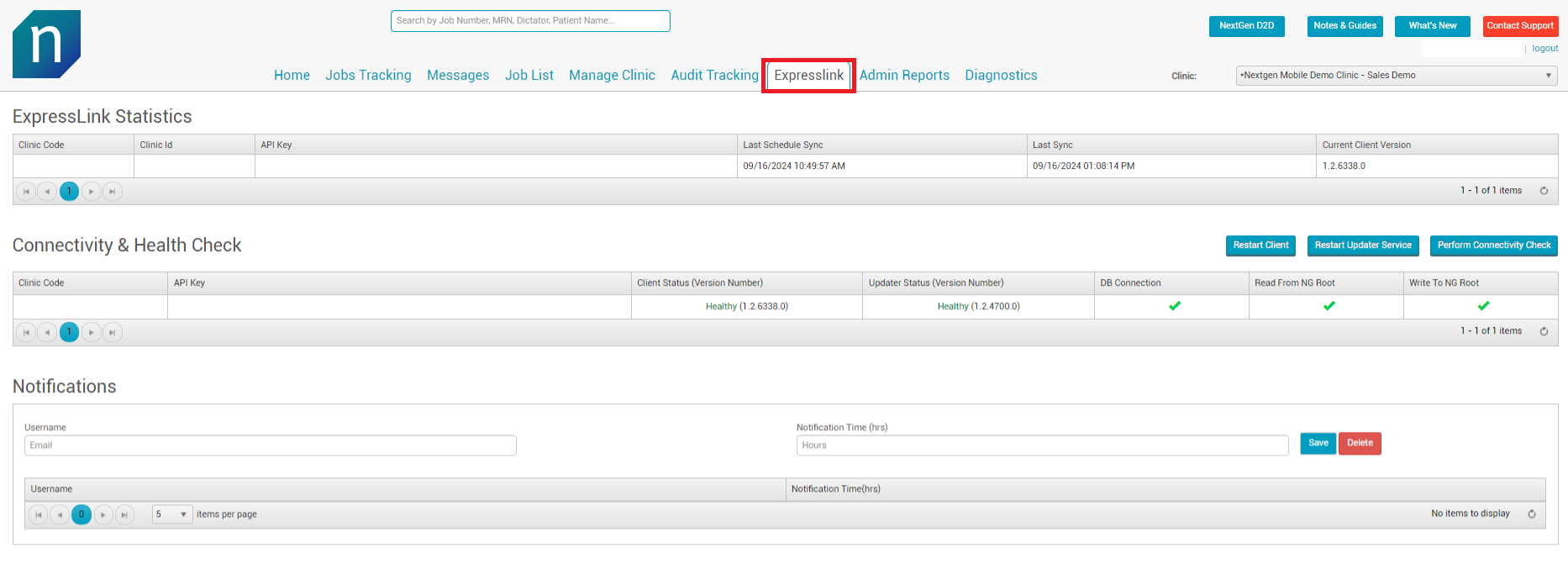This screenshot has width=1568, height=569.
Task: Open the Admin Reports tab
Action: (904, 76)
